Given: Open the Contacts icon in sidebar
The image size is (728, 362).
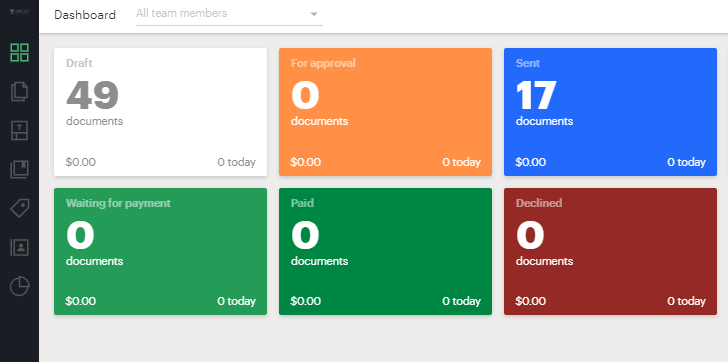Looking at the screenshot, I should click(20, 247).
